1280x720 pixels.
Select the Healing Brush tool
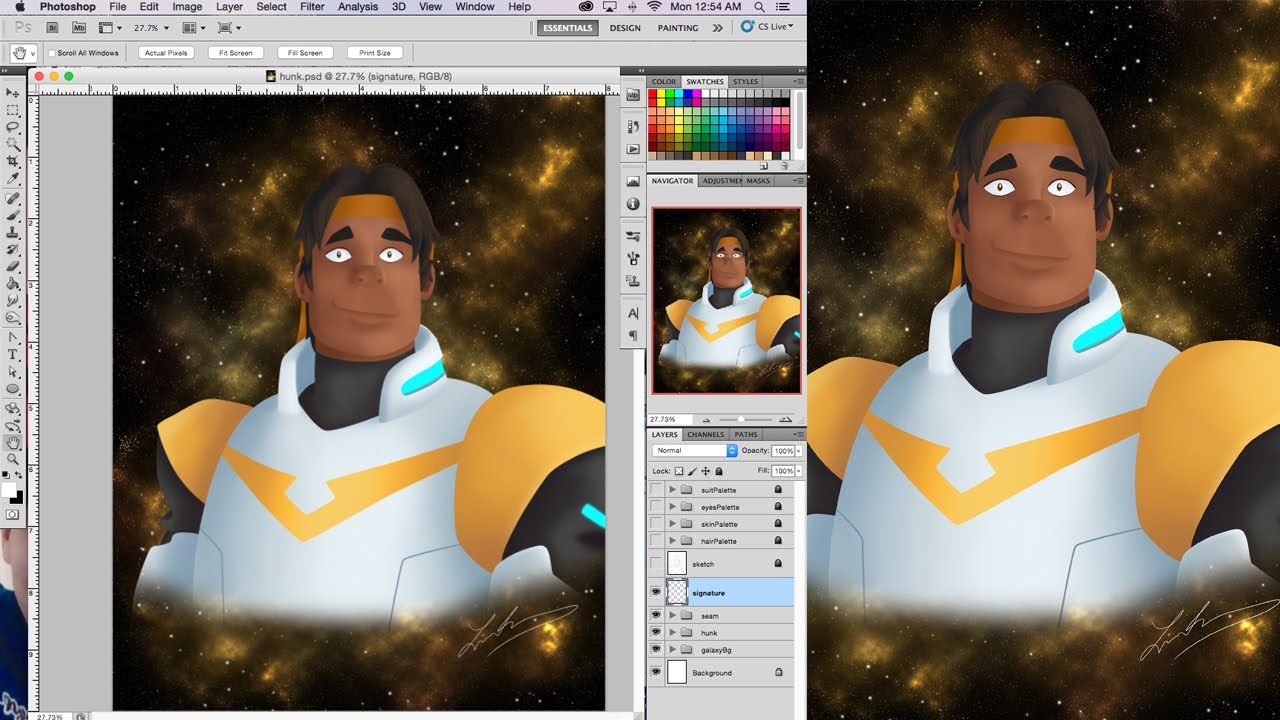coord(13,198)
